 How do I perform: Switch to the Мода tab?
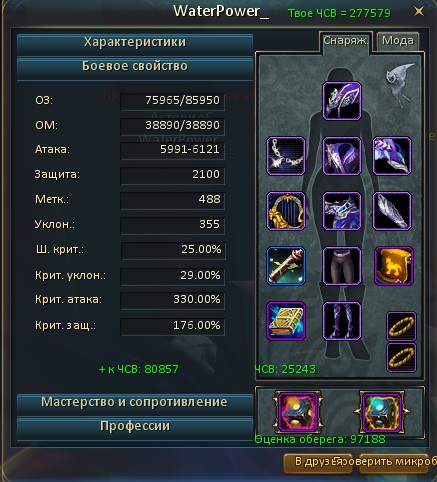click(x=398, y=41)
